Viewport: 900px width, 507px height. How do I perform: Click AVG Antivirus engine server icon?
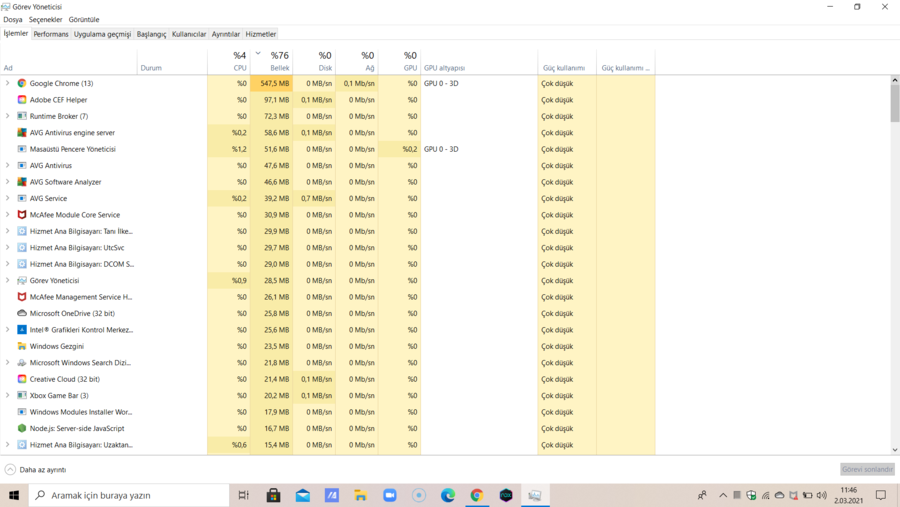pyautogui.click(x=22, y=133)
